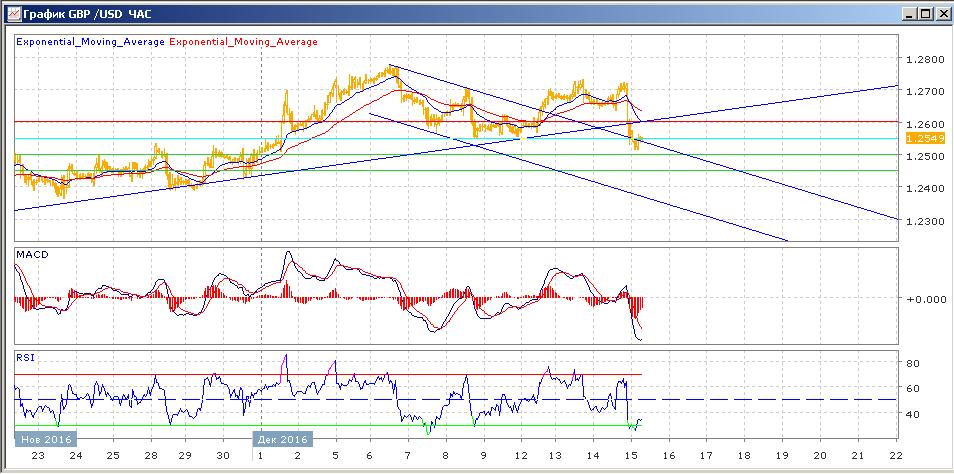Click the blue Exponential_Moving_Average label
Viewport: 954px width, 474px height.
pyautogui.click(x=91, y=42)
